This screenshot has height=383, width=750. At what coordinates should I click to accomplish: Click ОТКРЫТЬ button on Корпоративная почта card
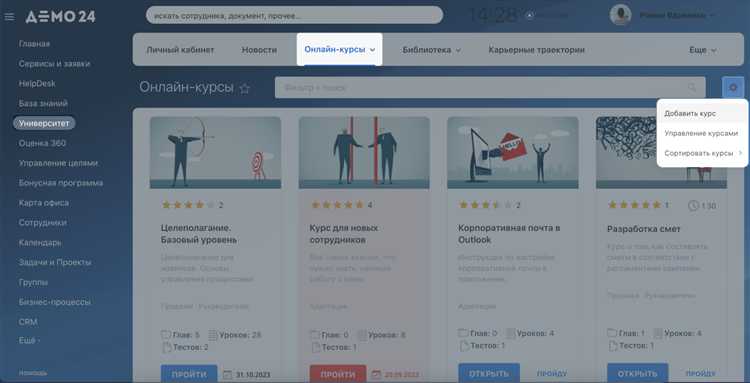pyautogui.click(x=489, y=373)
